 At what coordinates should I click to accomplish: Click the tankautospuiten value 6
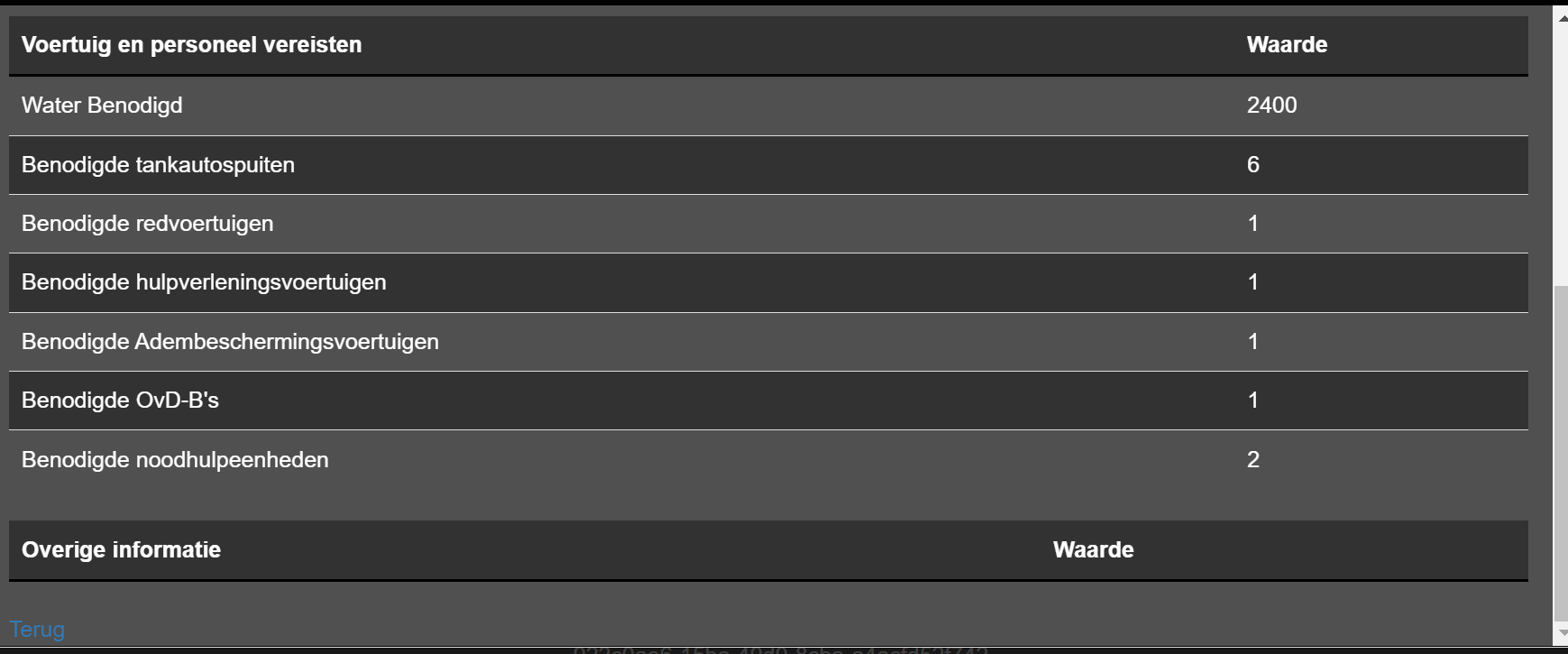(x=1252, y=164)
